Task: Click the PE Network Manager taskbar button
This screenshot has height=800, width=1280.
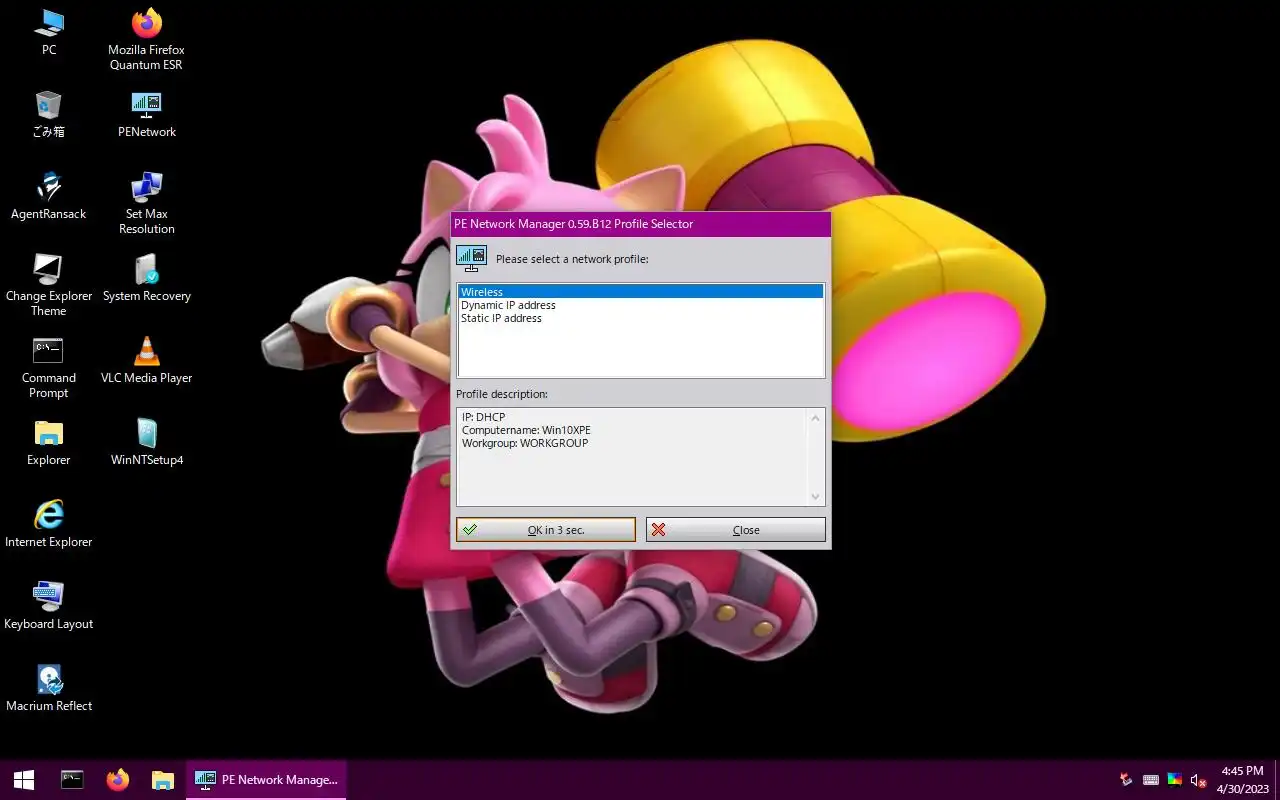Action: [266, 779]
